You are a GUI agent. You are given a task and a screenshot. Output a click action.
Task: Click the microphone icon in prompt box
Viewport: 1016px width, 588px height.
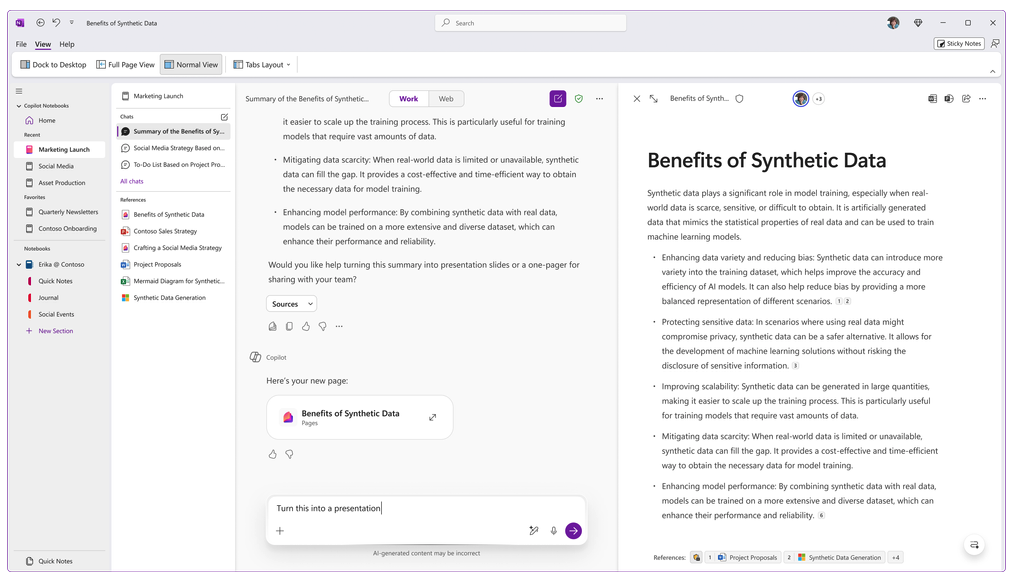point(553,531)
